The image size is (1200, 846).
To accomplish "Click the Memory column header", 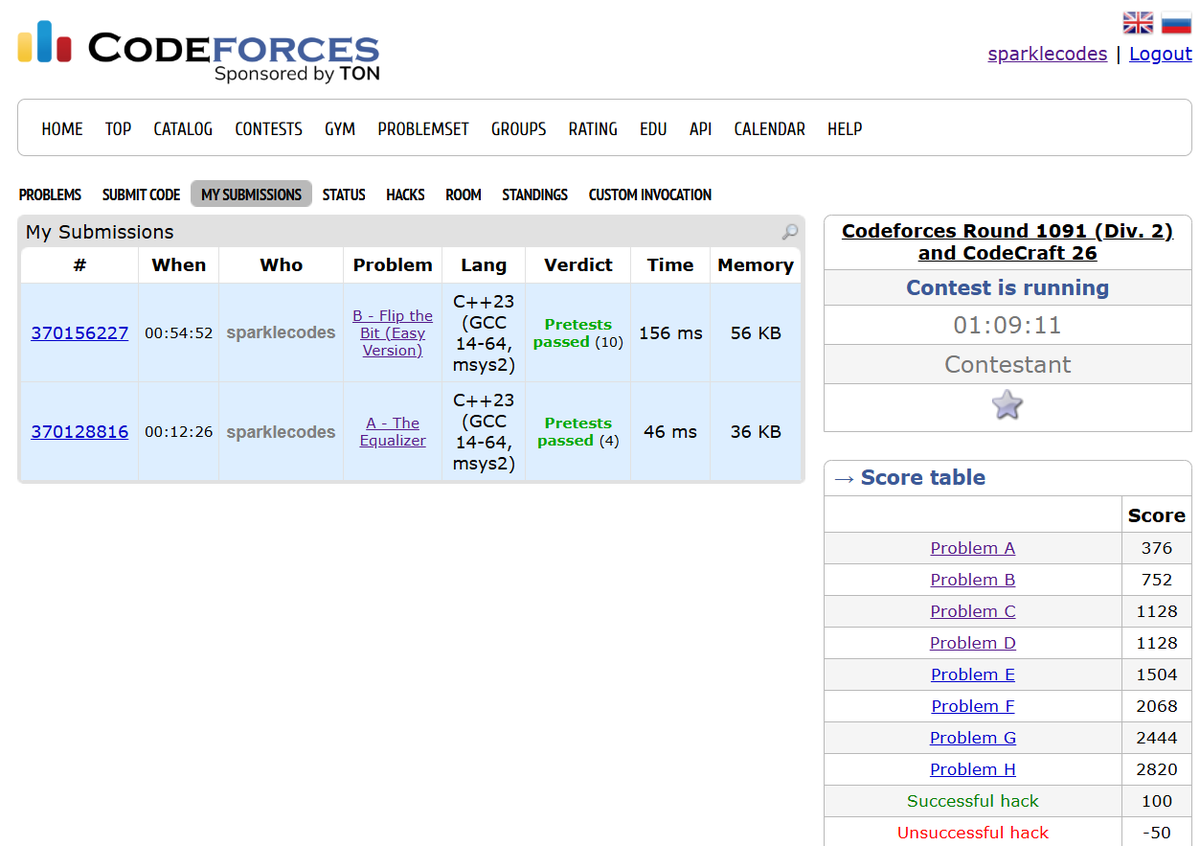I will click(755, 265).
